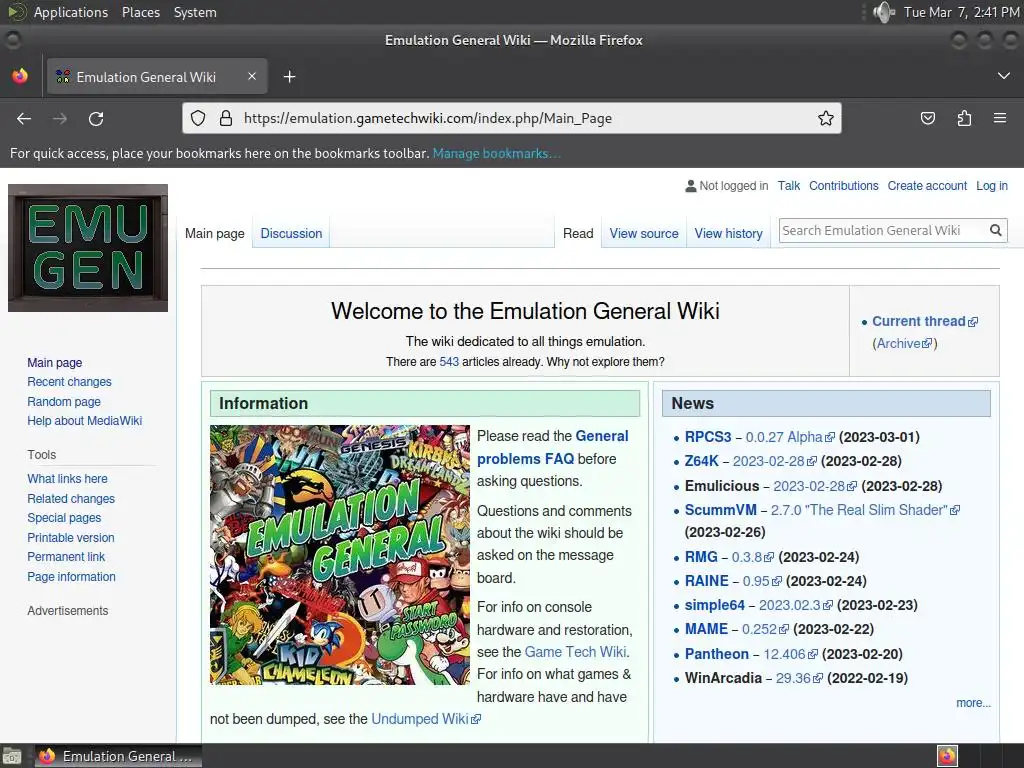Viewport: 1024px width, 768px height.
Task: Click the Firefox workspace icon in bottom panel
Action: tap(947, 756)
